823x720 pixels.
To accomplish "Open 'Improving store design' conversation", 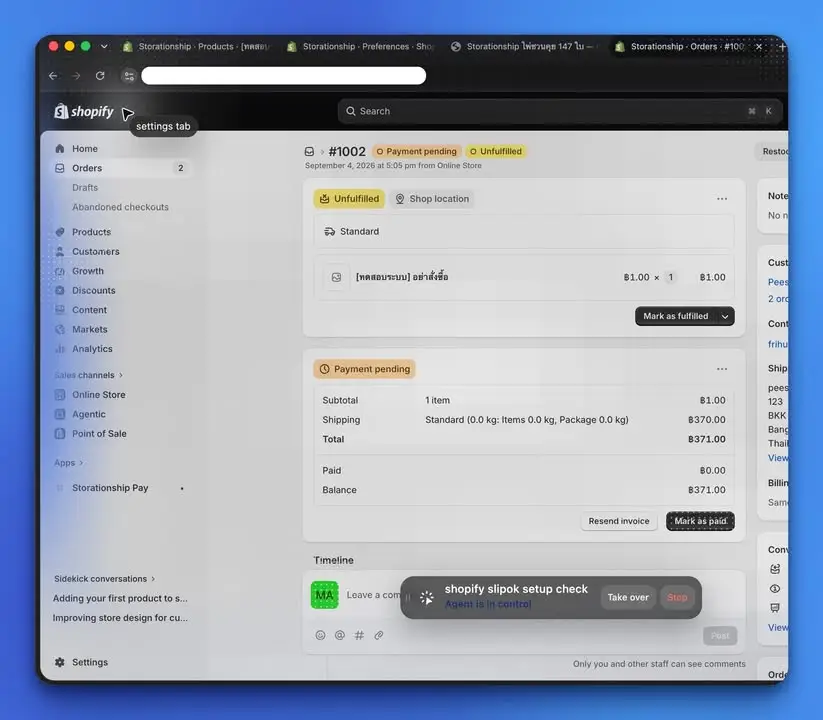I will pyautogui.click(x=120, y=618).
